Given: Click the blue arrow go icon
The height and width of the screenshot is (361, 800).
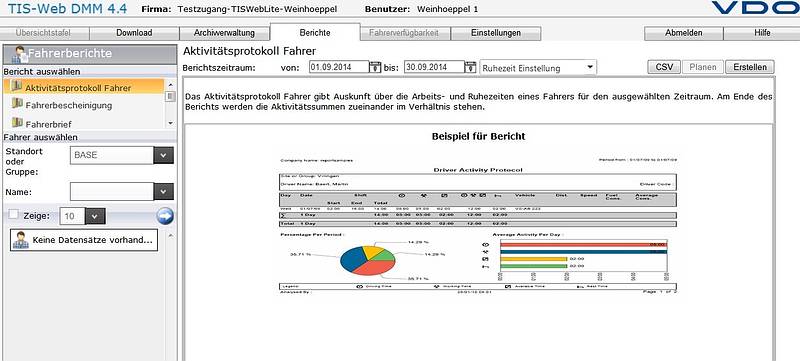Looking at the screenshot, I should point(165,216).
